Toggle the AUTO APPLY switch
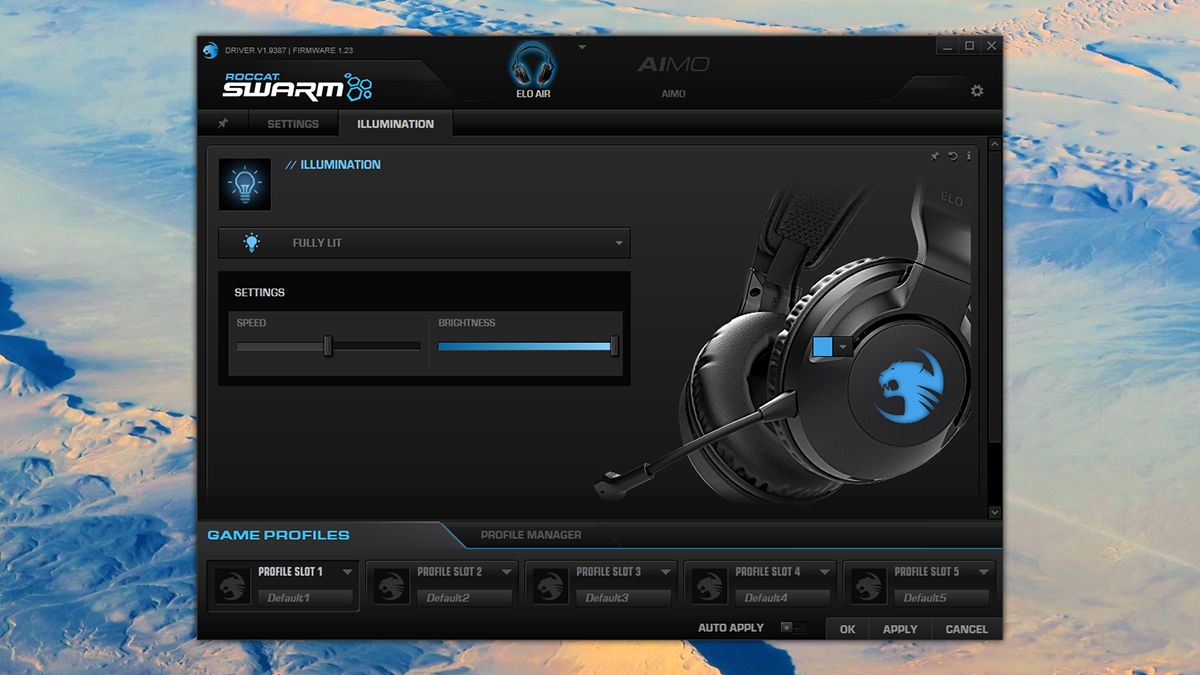 (792, 628)
